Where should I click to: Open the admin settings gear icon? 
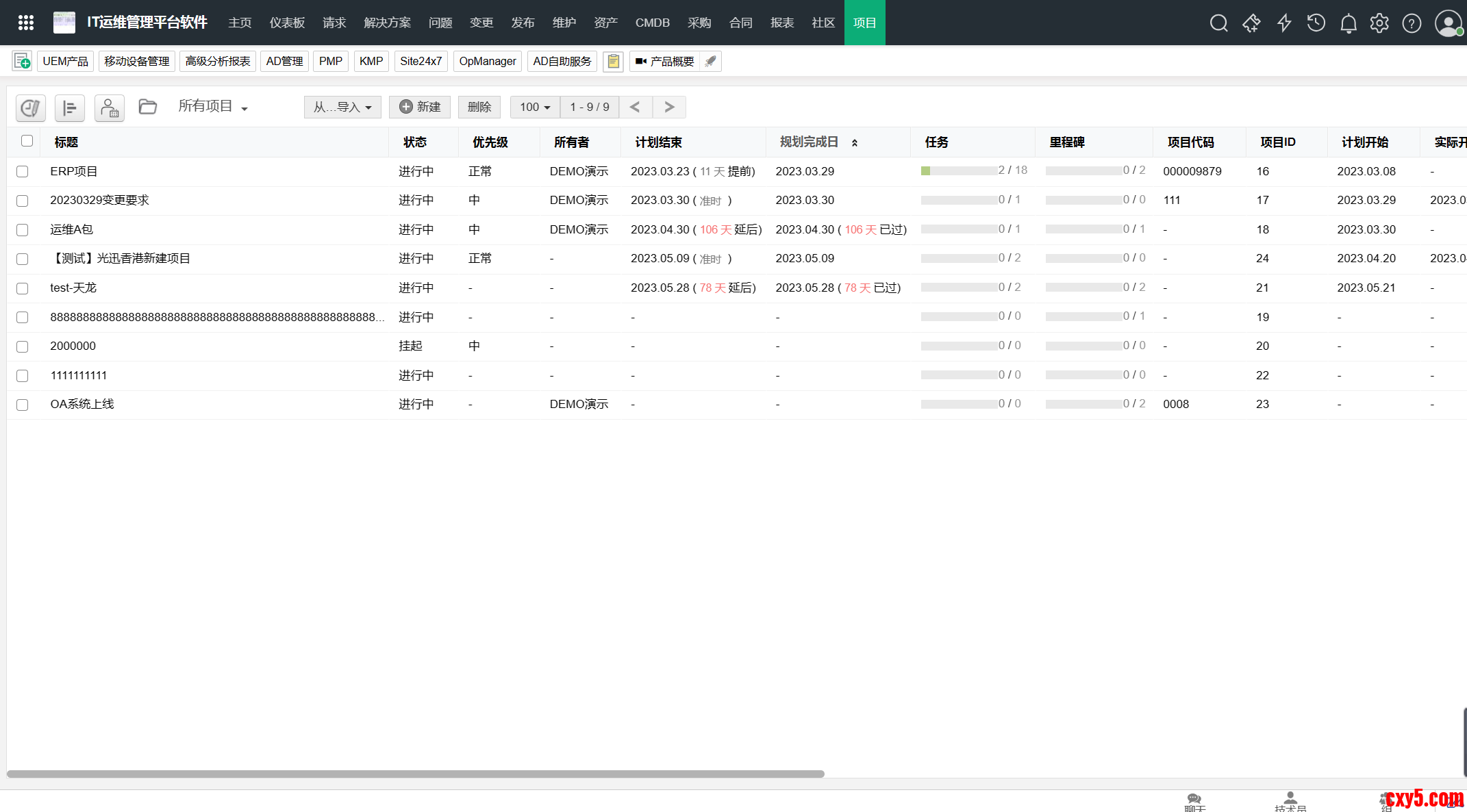click(1379, 23)
